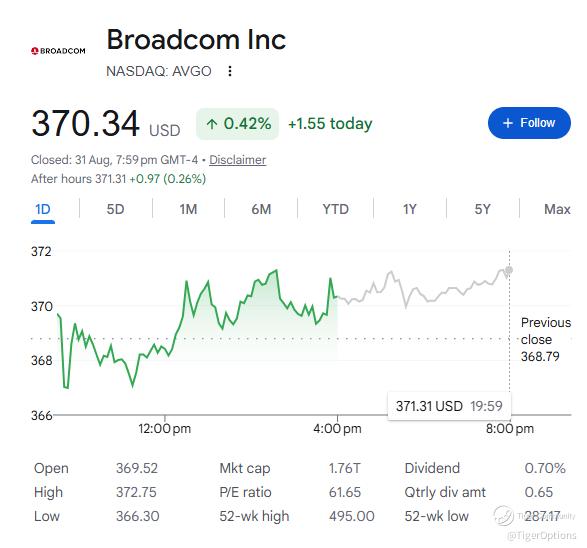Open the Disclaimer link
The height and width of the screenshot is (548, 587).
(x=237, y=160)
